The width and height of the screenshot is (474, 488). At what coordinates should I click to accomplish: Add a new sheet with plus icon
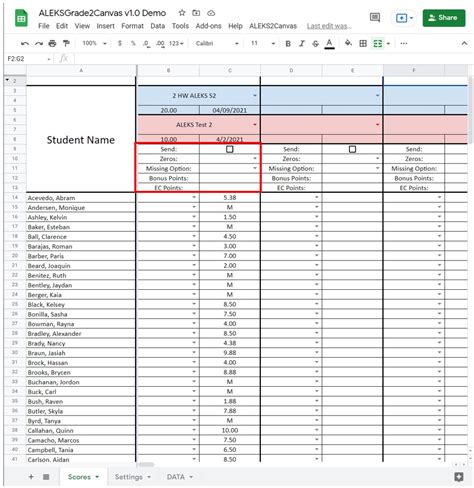[x=31, y=477]
